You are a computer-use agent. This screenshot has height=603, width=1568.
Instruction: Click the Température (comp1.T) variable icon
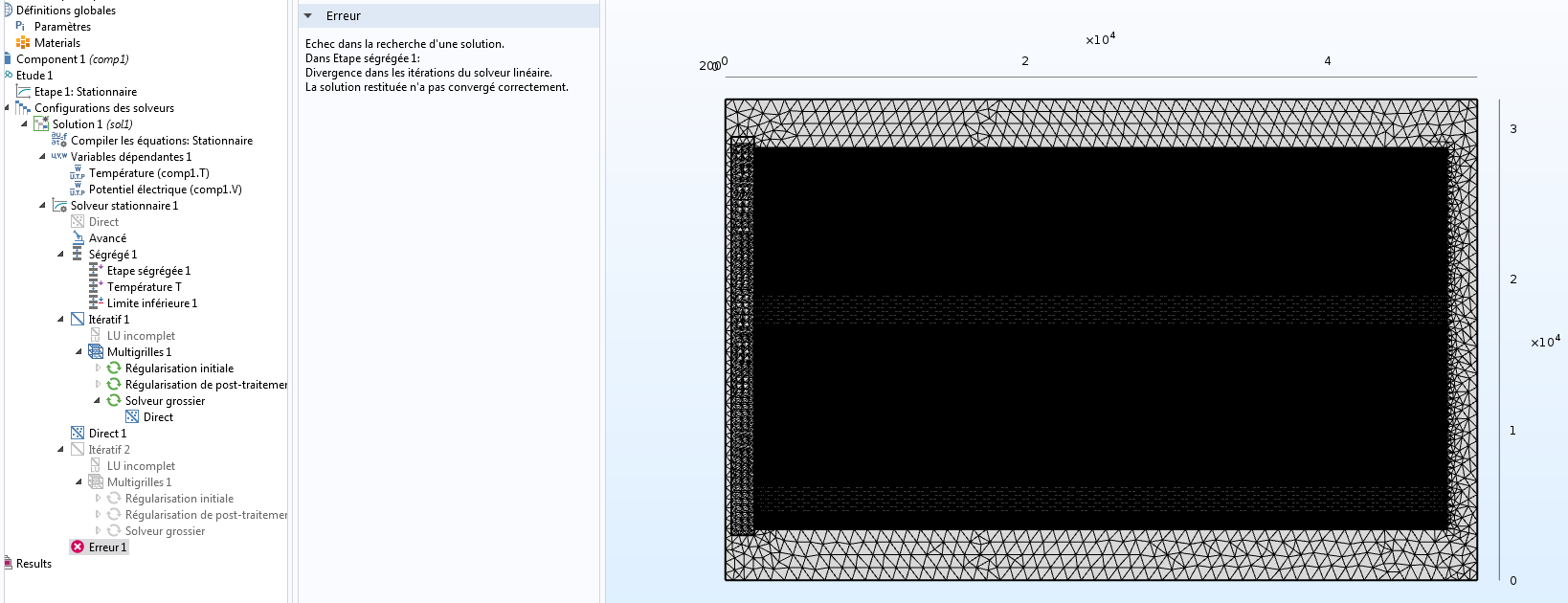click(78, 173)
